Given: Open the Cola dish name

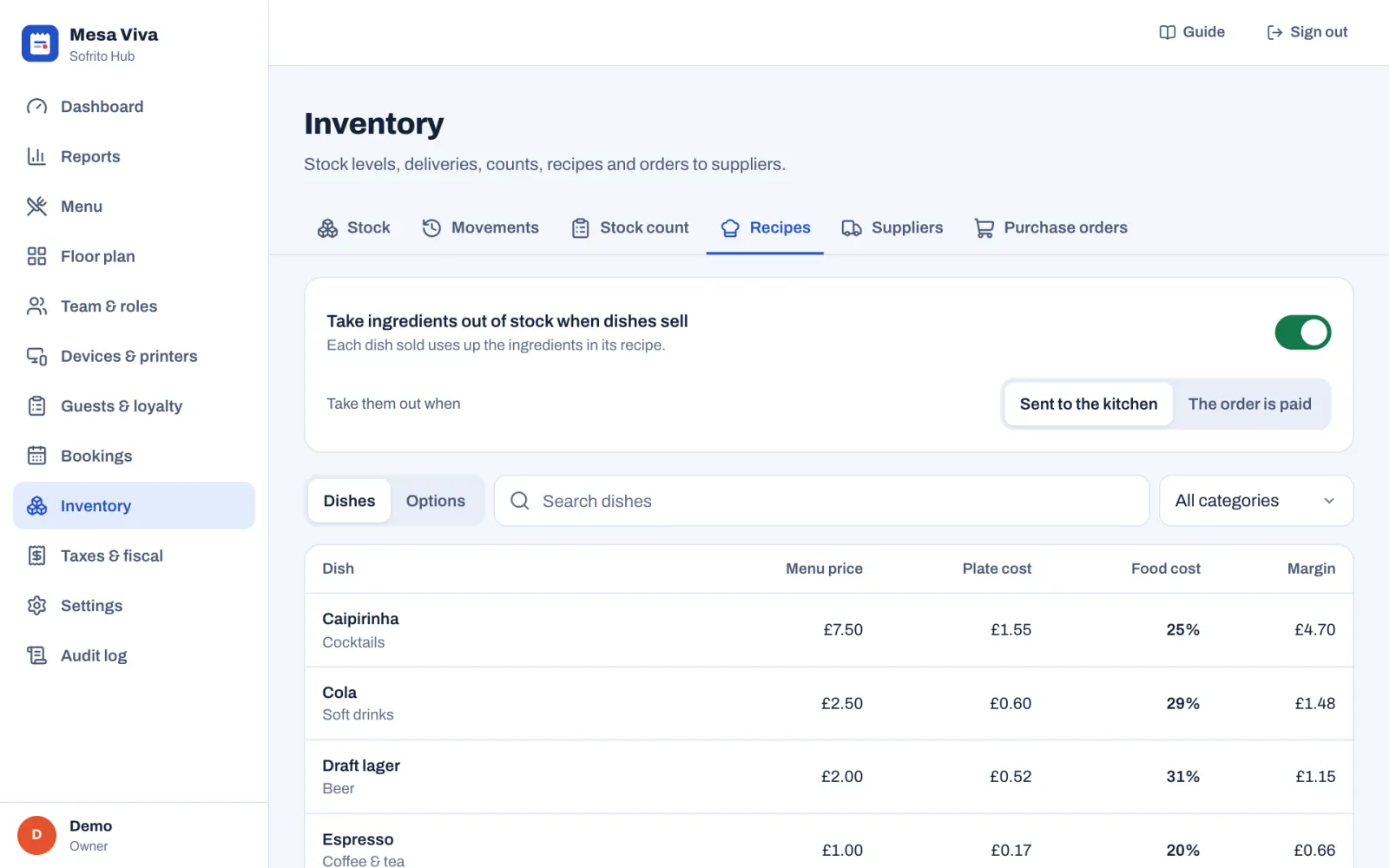Looking at the screenshot, I should (339, 693).
